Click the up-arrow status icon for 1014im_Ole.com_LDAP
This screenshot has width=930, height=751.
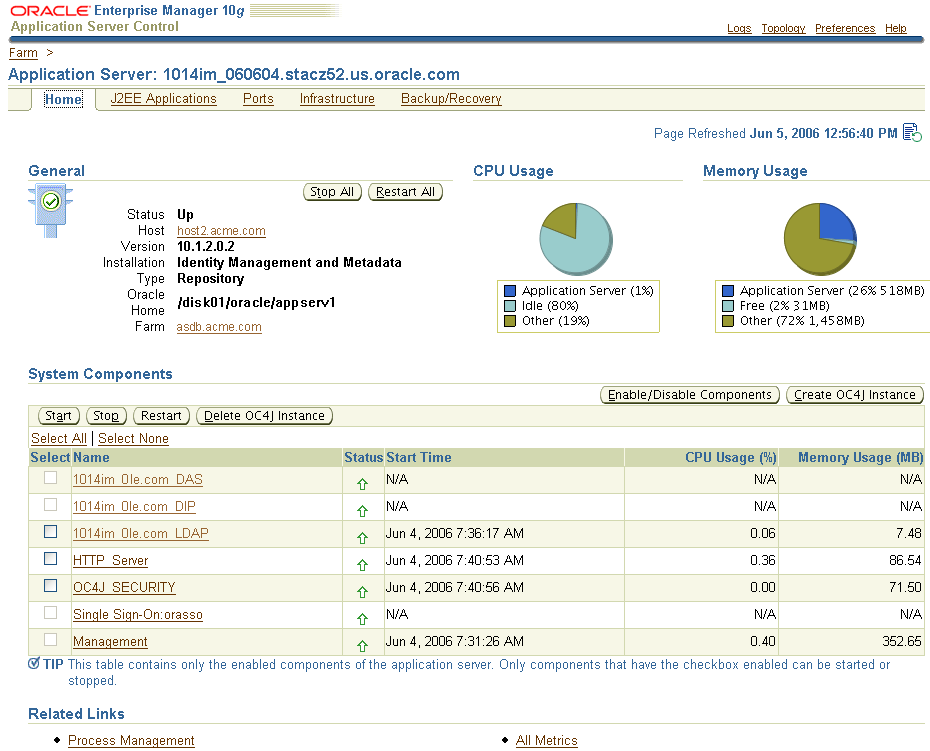[362, 538]
